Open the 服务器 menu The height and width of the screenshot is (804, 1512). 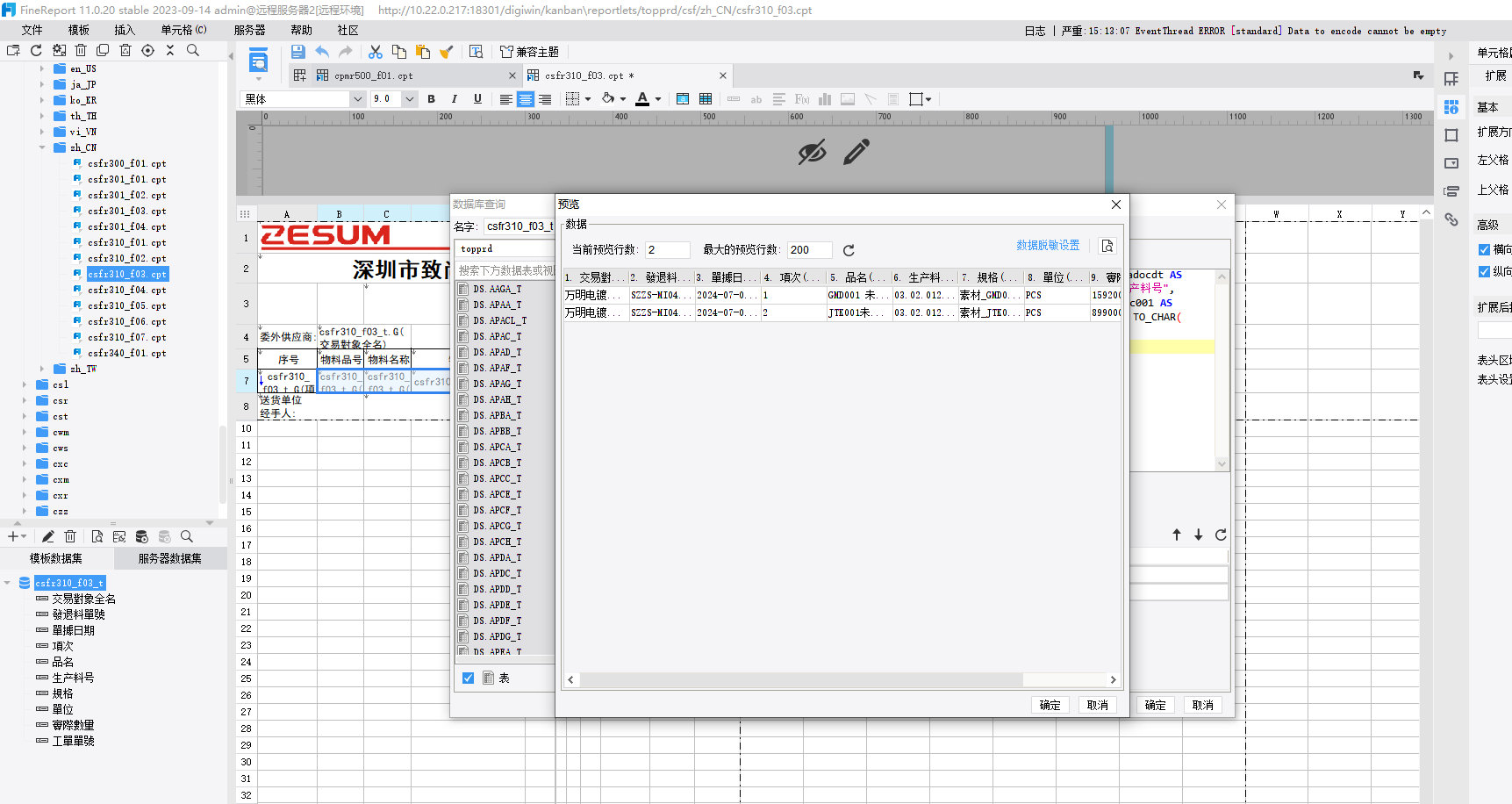click(250, 30)
